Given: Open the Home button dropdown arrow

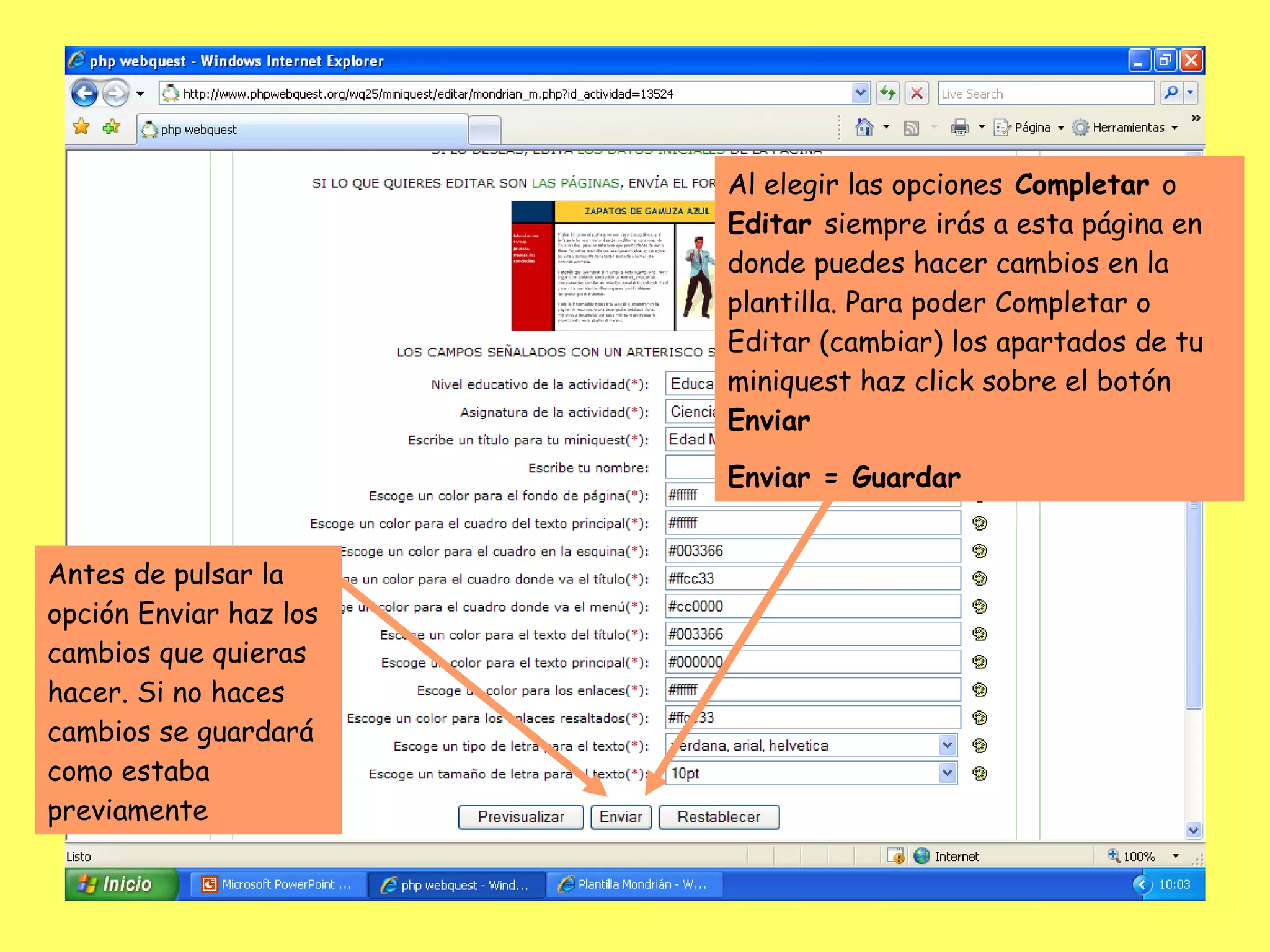Looking at the screenshot, I should pyautogui.click(x=886, y=128).
